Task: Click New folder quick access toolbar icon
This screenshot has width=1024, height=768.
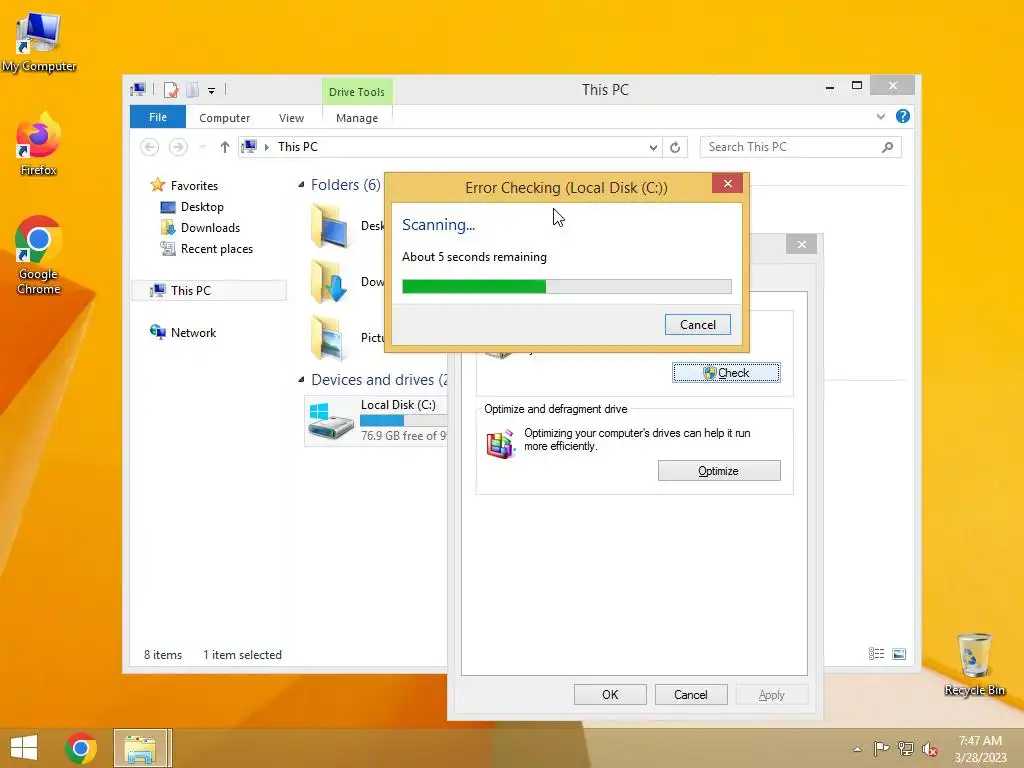Action: tap(193, 90)
